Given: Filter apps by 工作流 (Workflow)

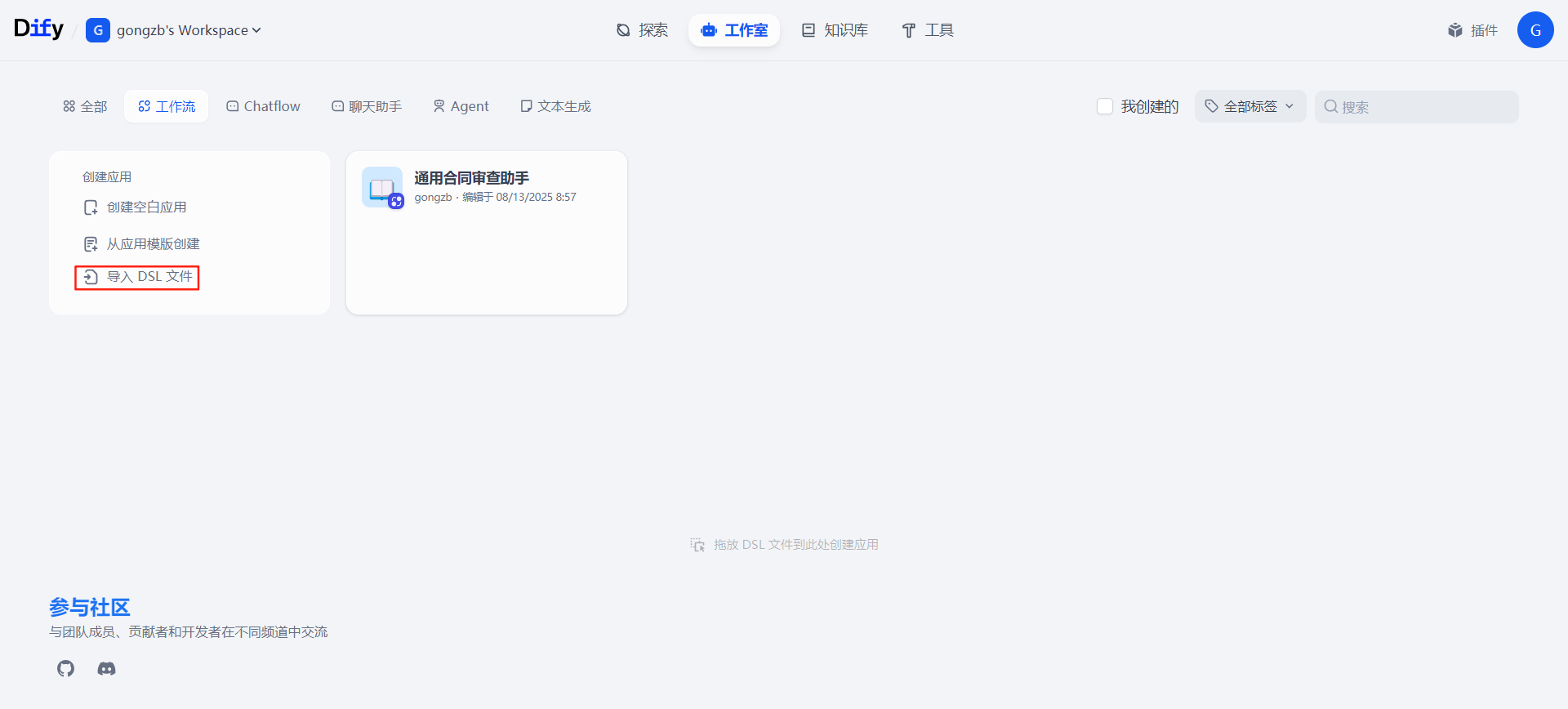Looking at the screenshot, I should (x=167, y=106).
